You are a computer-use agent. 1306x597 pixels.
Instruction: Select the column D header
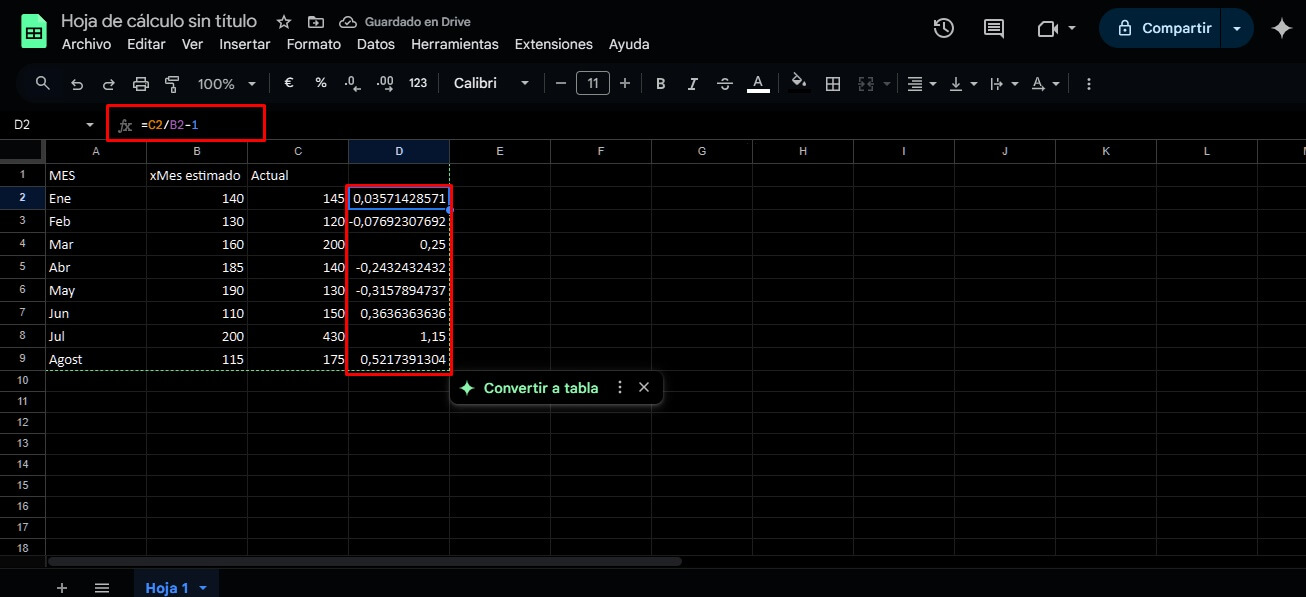coord(399,151)
